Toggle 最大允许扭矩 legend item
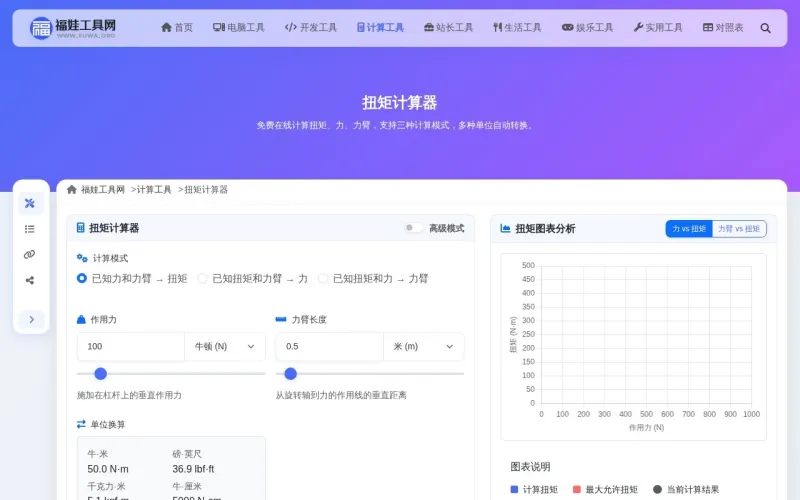 (605, 489)
